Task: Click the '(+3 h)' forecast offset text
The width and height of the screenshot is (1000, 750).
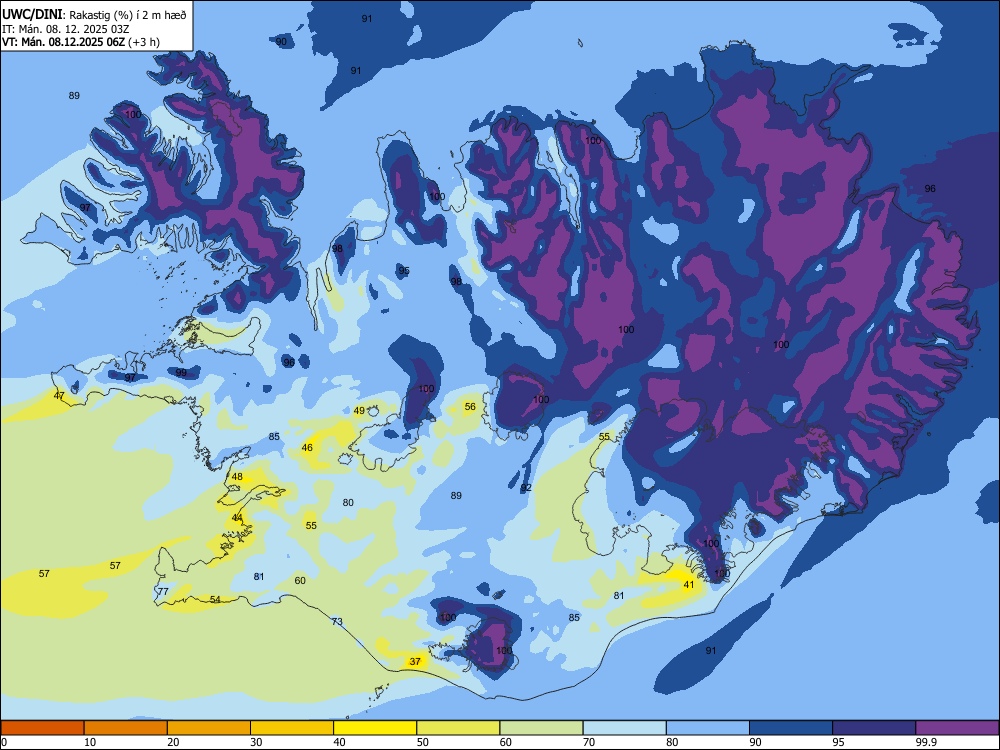Action: (x=144, y=42)
